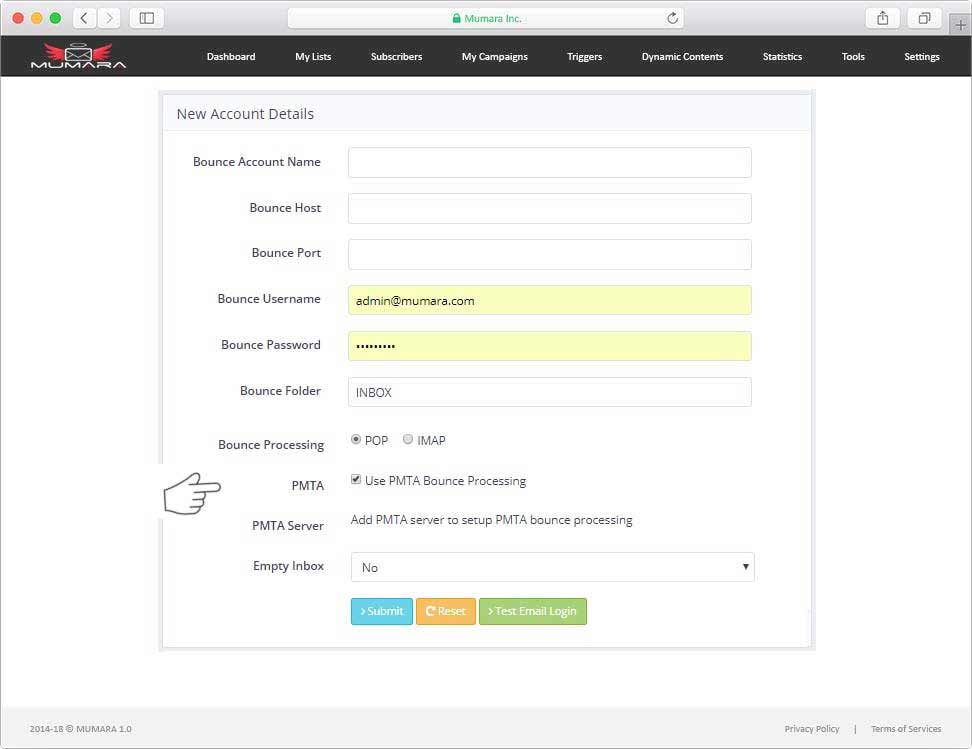Screen dimensions: 972x749
Task: Open the Statistics section
Action: click(x=781, y=57)
